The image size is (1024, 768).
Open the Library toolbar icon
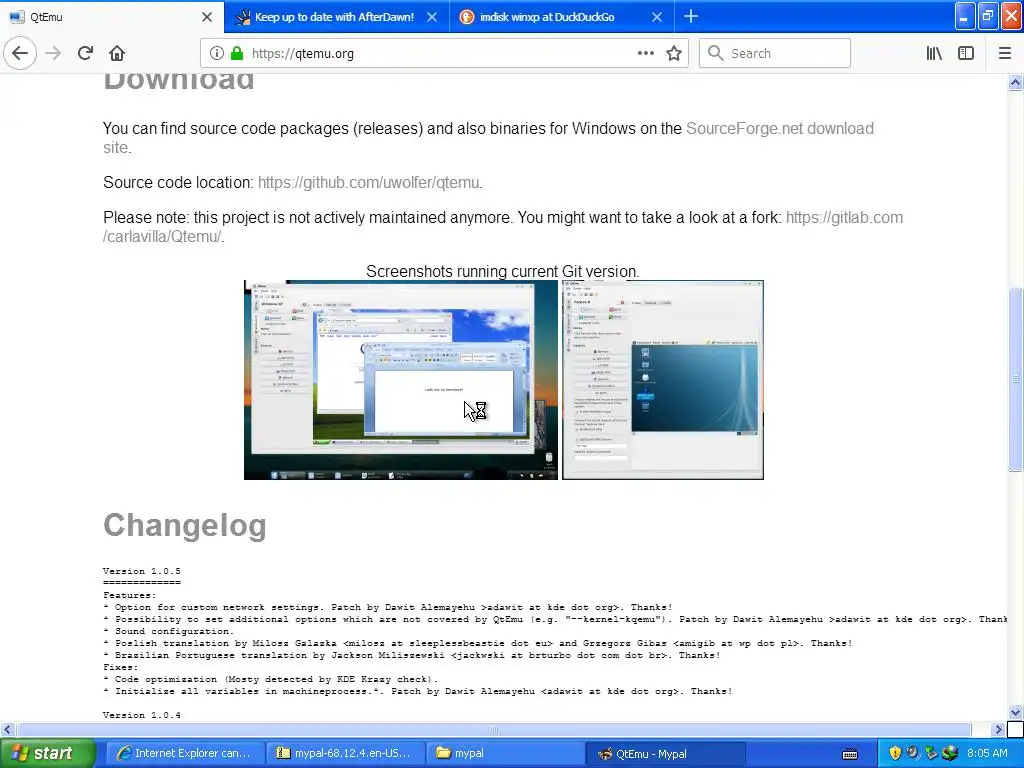(934, 53)
